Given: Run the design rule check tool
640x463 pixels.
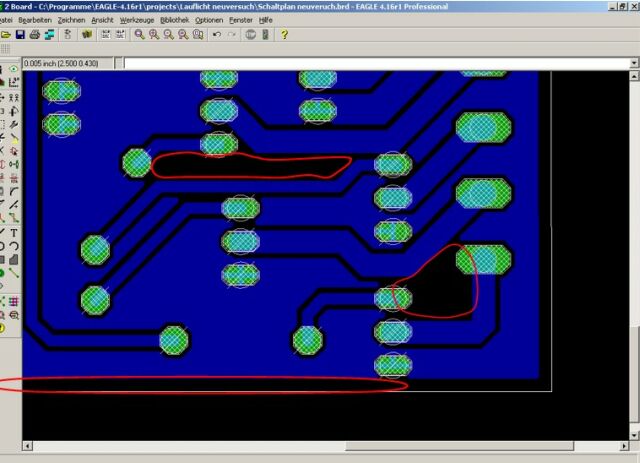Looking at the screenshot, I should click(14, 315).
